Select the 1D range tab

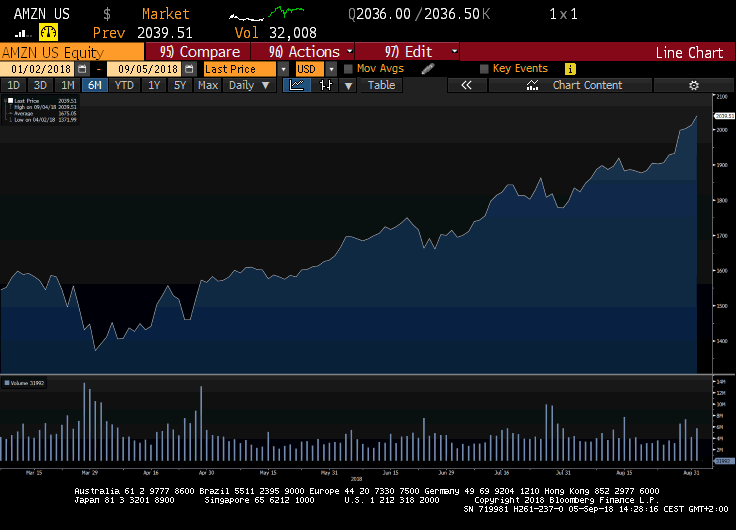pyautogui.click(x=13, y=85)
